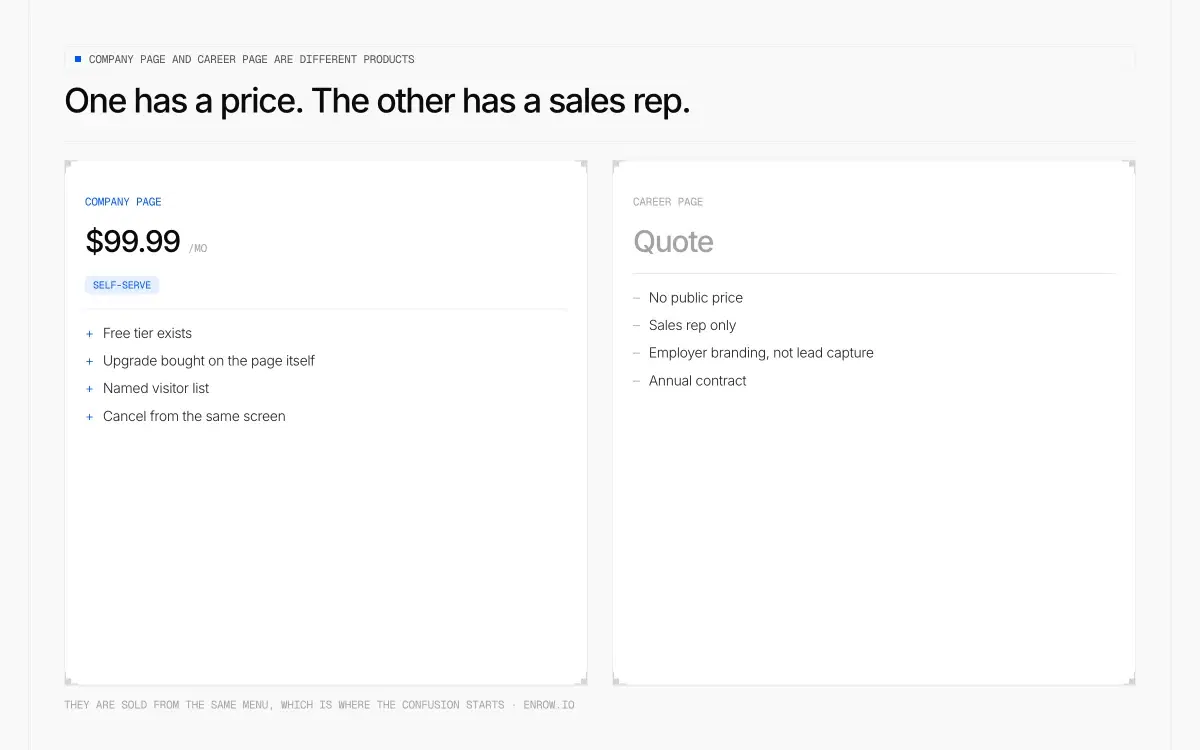Select the CAREER PAGE label
This screenshot has height=750, width=1200.
(668, 202)
